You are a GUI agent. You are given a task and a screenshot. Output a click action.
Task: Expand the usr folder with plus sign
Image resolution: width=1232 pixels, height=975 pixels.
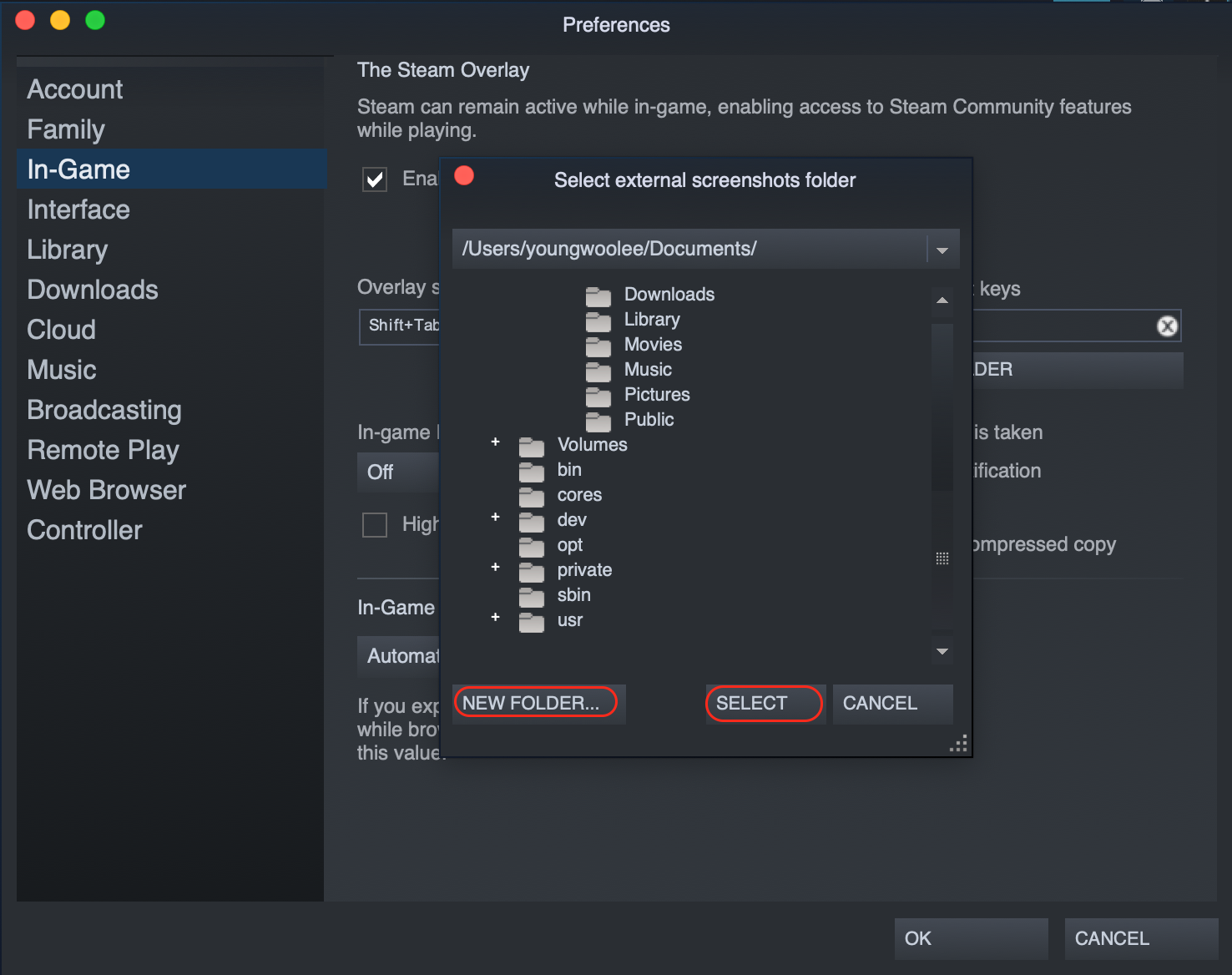[x=496, y=617]
